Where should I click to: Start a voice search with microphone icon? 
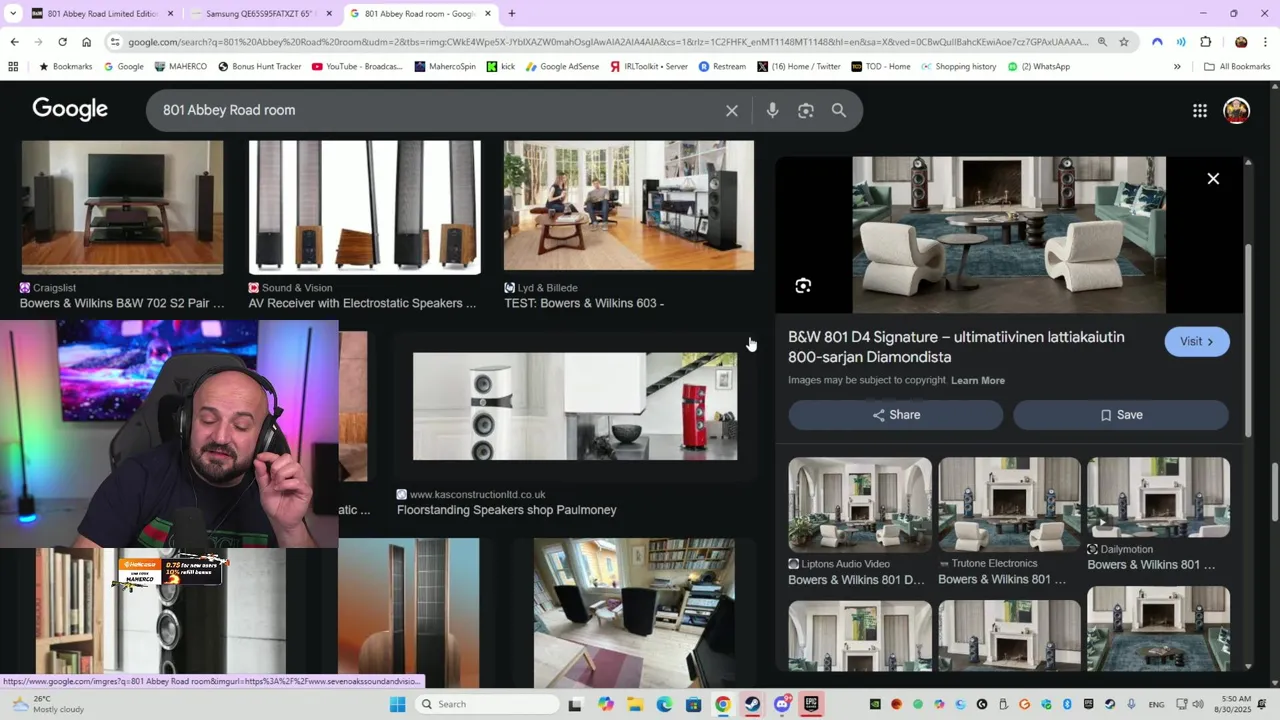pos(772,111)
